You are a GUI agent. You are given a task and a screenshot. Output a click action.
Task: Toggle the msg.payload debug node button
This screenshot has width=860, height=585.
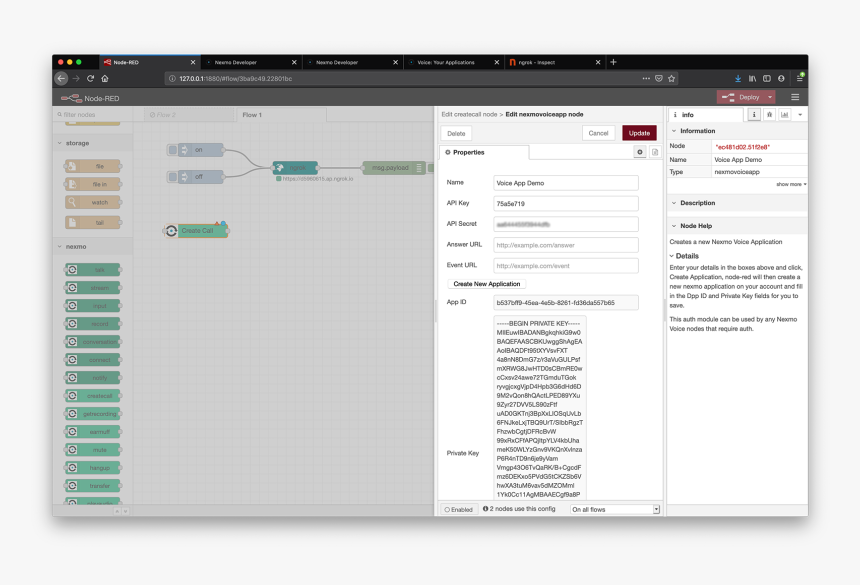pos(430,167)
